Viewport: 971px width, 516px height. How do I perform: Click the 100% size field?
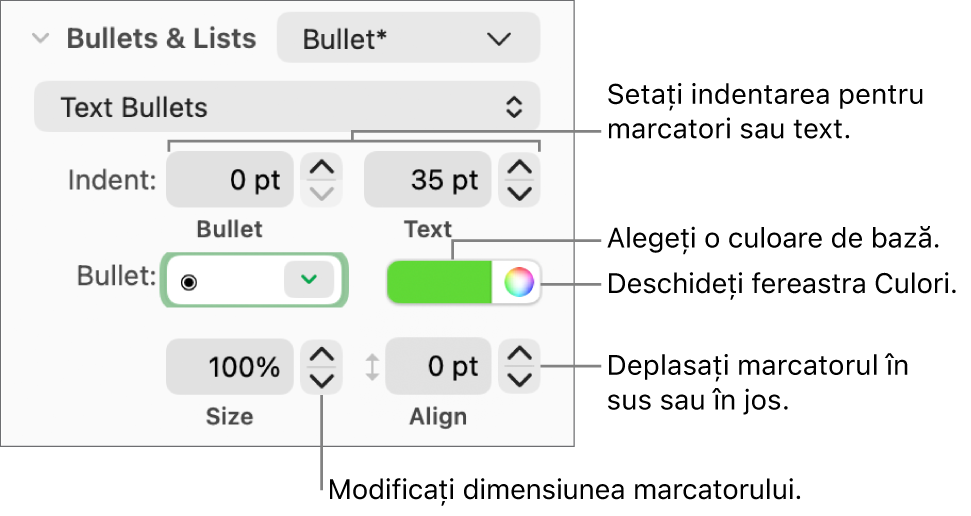click(x=230, y=367)
